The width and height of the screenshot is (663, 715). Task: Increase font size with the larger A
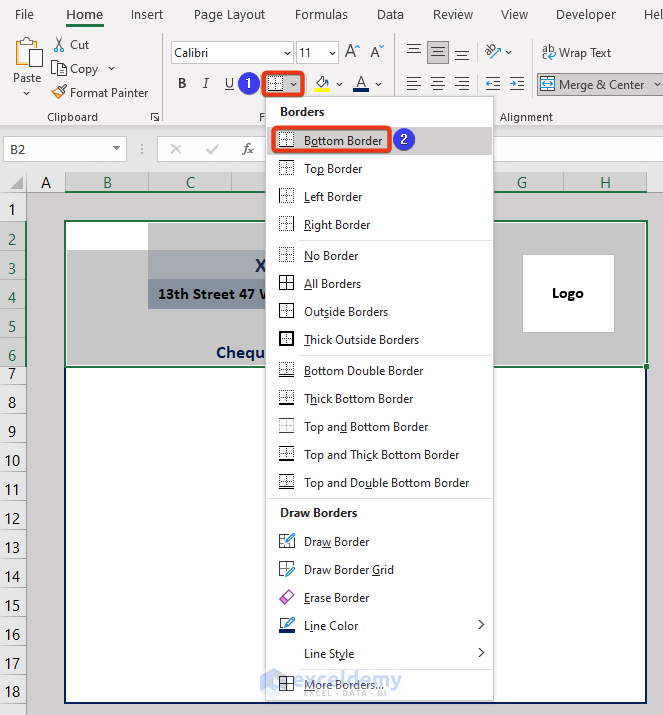pyautogui.click(x=352, y=52)
